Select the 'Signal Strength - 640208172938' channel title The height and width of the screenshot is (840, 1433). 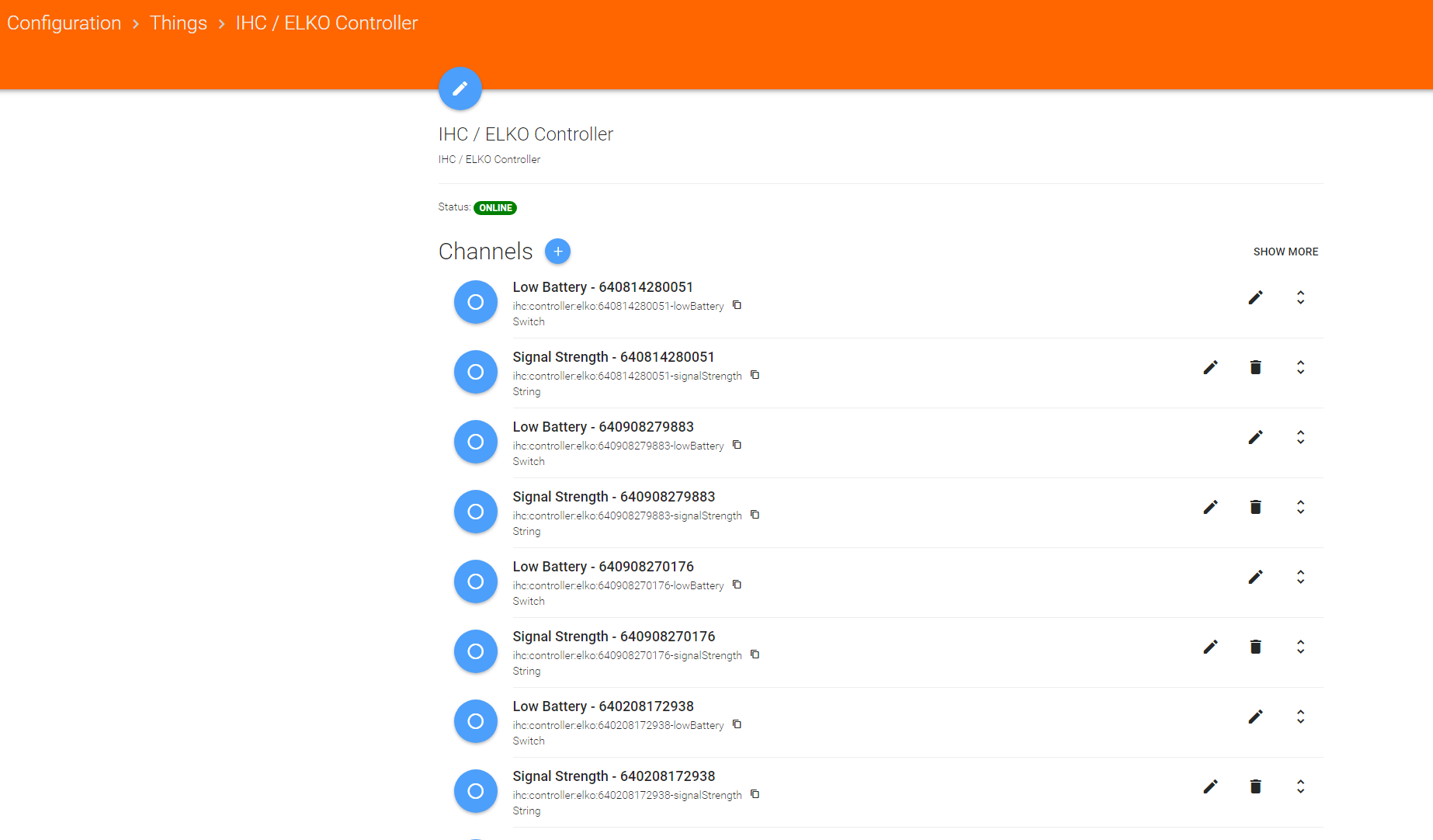click(x=614, y=776)
